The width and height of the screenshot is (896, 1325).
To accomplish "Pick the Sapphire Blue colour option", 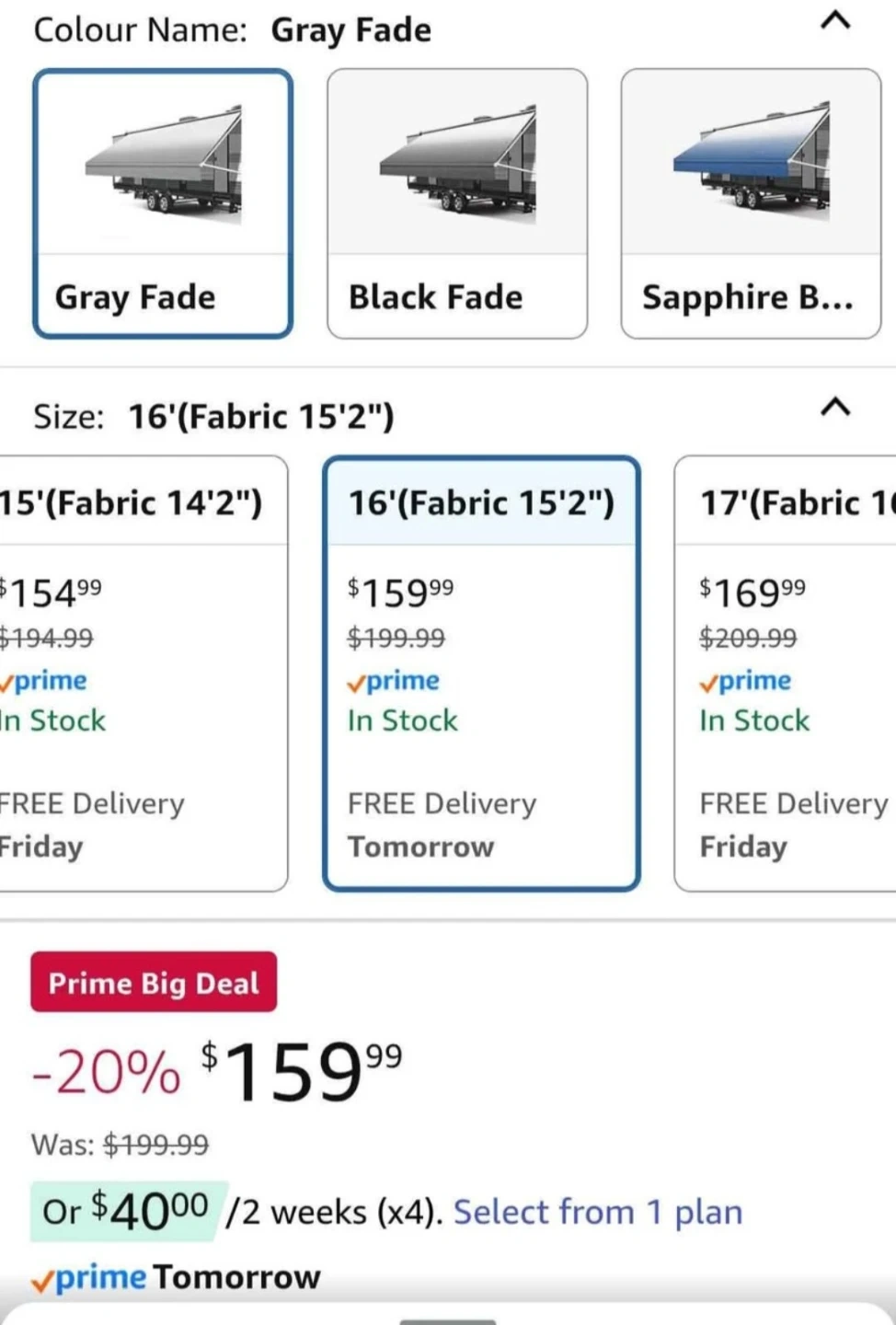I will [747, 297].
